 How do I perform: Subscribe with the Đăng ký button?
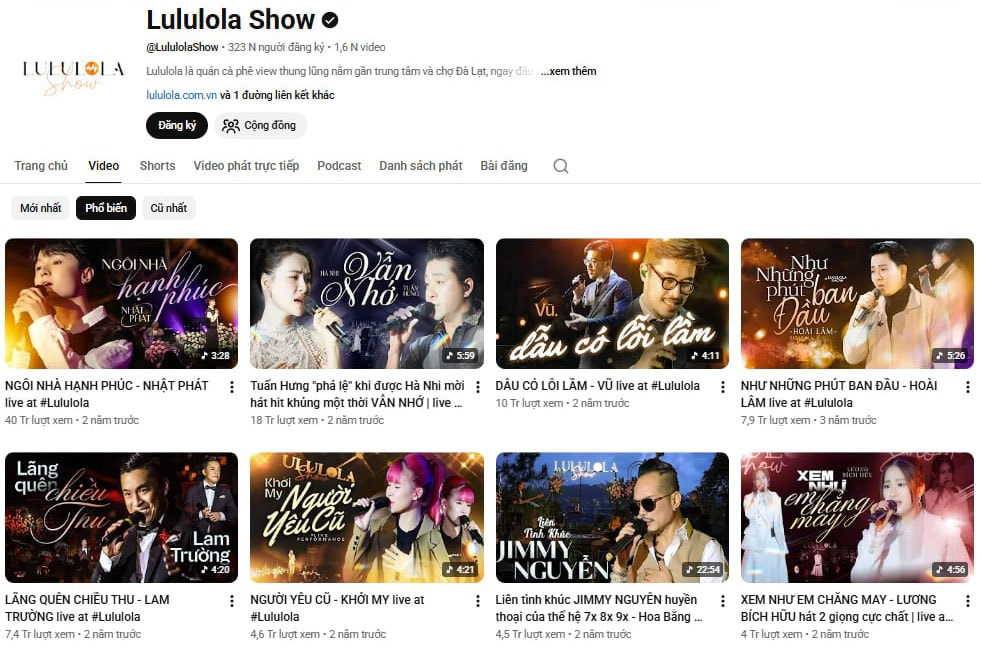click(176, 125)
